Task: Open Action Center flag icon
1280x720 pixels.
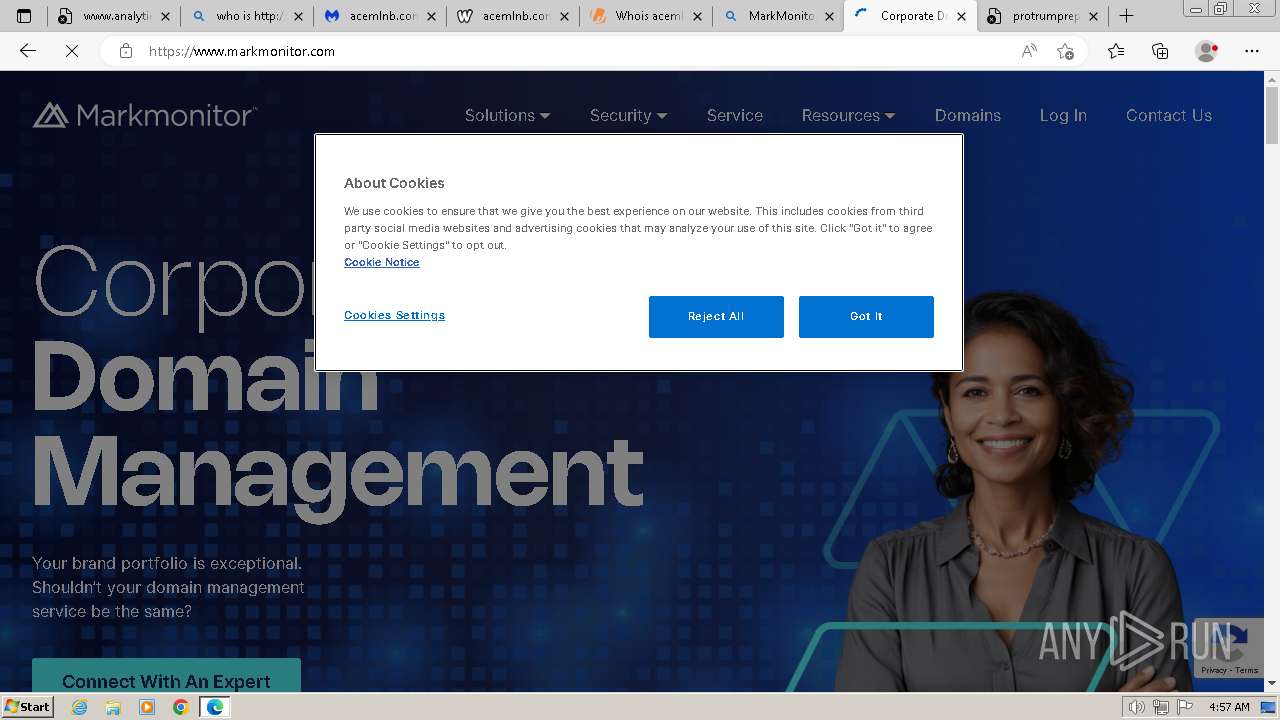Action: pyautogui.click(x=1184, y=707)
